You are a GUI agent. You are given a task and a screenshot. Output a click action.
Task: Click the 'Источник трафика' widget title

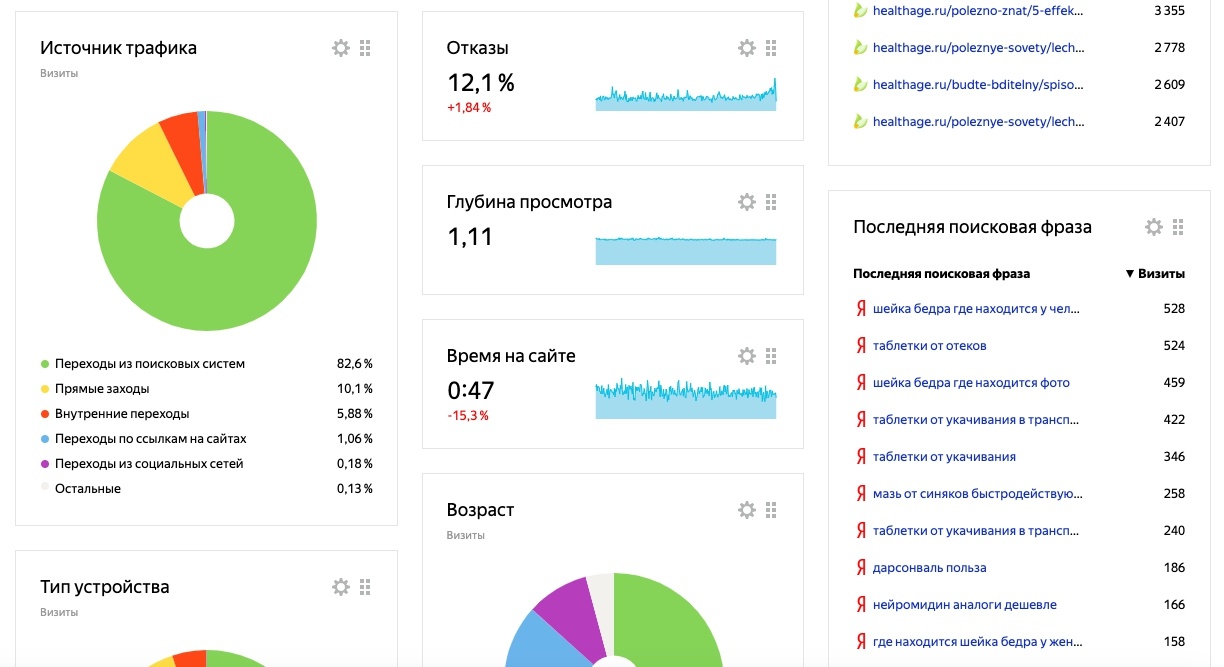click(x=118, y=48)
